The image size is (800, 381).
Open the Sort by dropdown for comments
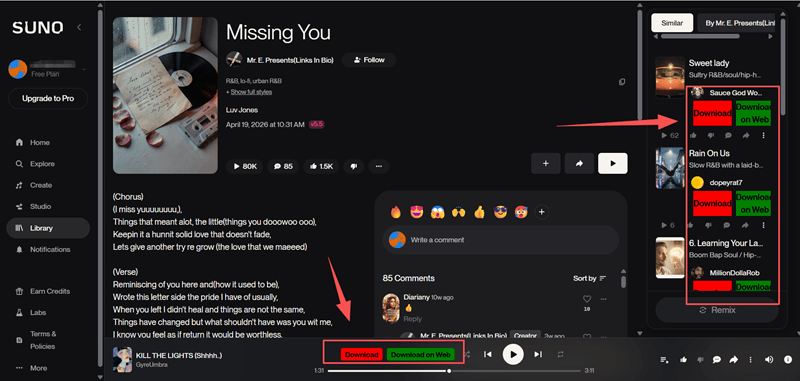pyautogui.click(x=589, y=278)
